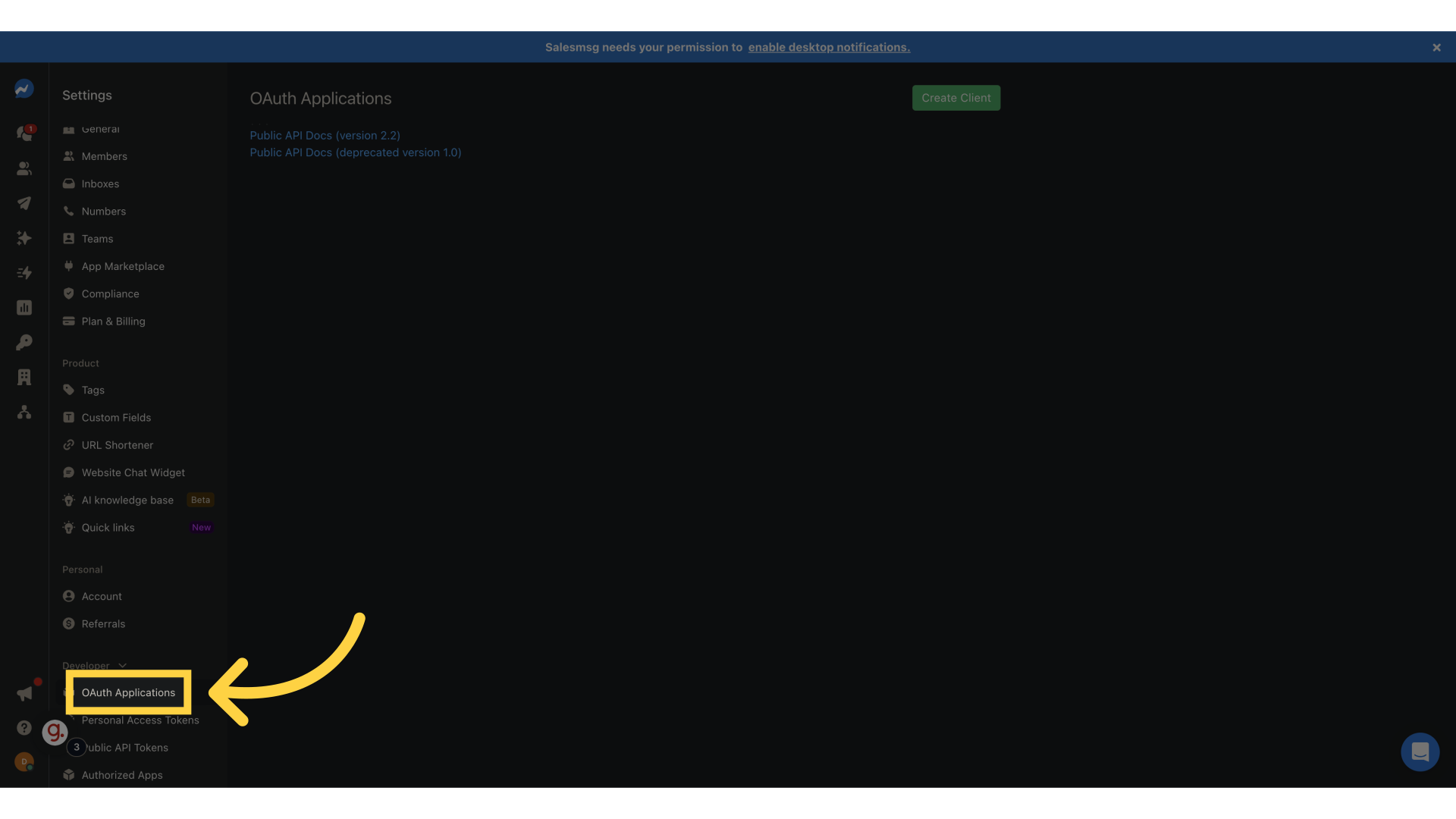Select OAuth Applications in Developer section
Screen dimensions: 1456x819
(128, 692)
